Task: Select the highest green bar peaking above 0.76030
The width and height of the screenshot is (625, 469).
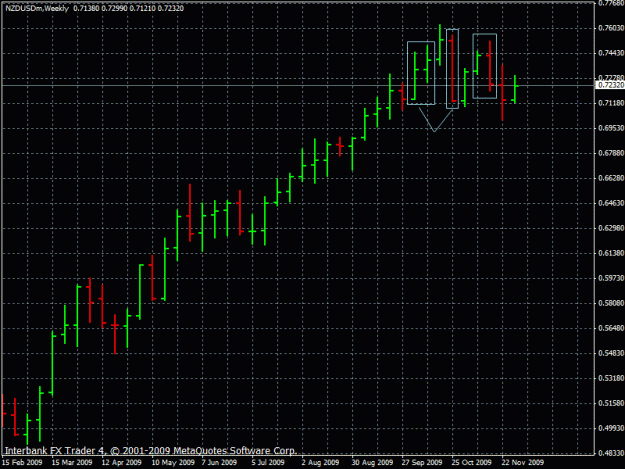Action: (x=440, y=45)
